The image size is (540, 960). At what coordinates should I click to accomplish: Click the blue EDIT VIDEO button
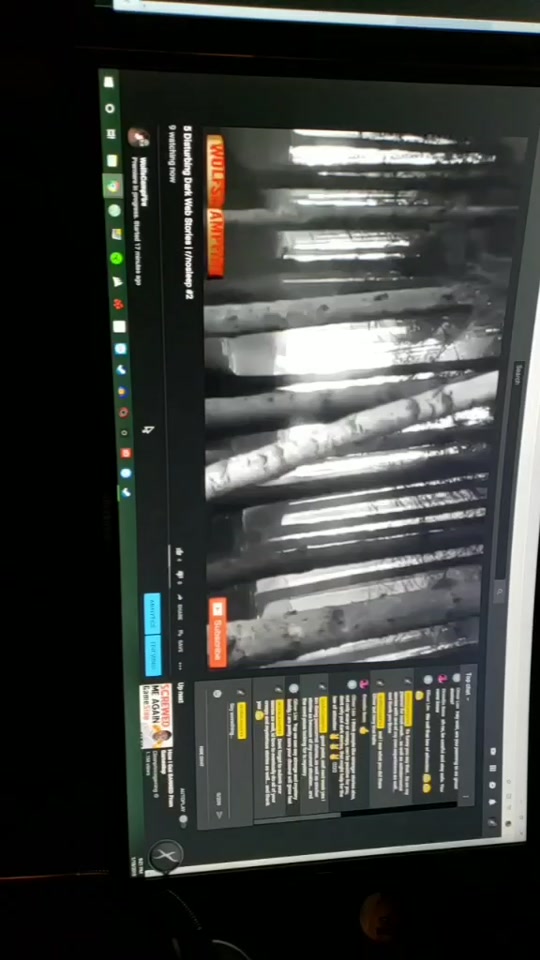154,655
